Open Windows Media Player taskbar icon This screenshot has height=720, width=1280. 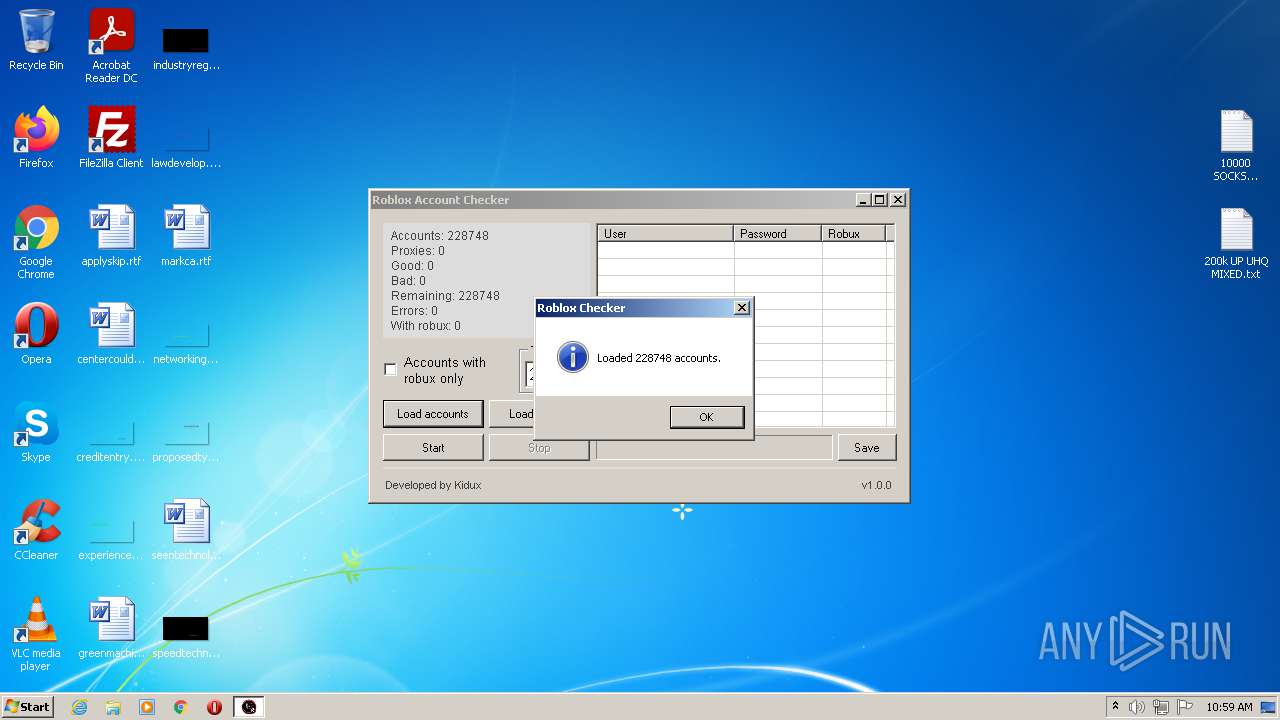click(147, 707)
